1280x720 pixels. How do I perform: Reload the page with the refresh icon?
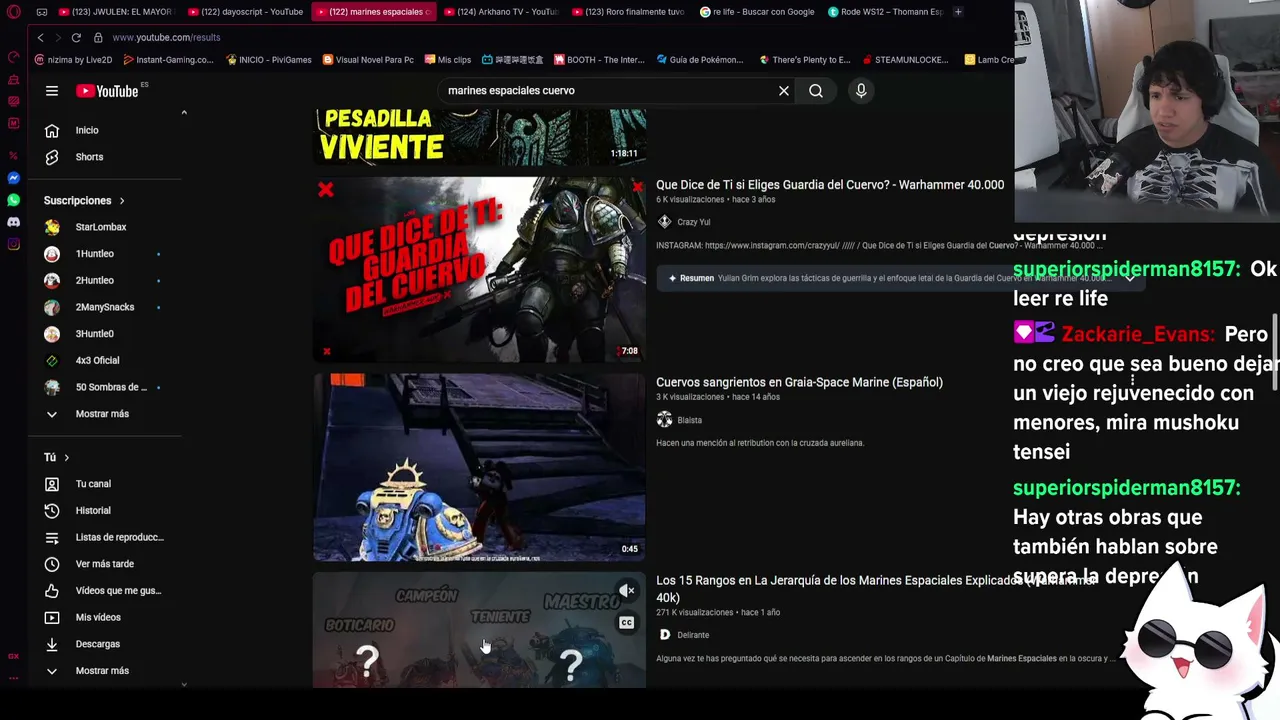(76, 38)
